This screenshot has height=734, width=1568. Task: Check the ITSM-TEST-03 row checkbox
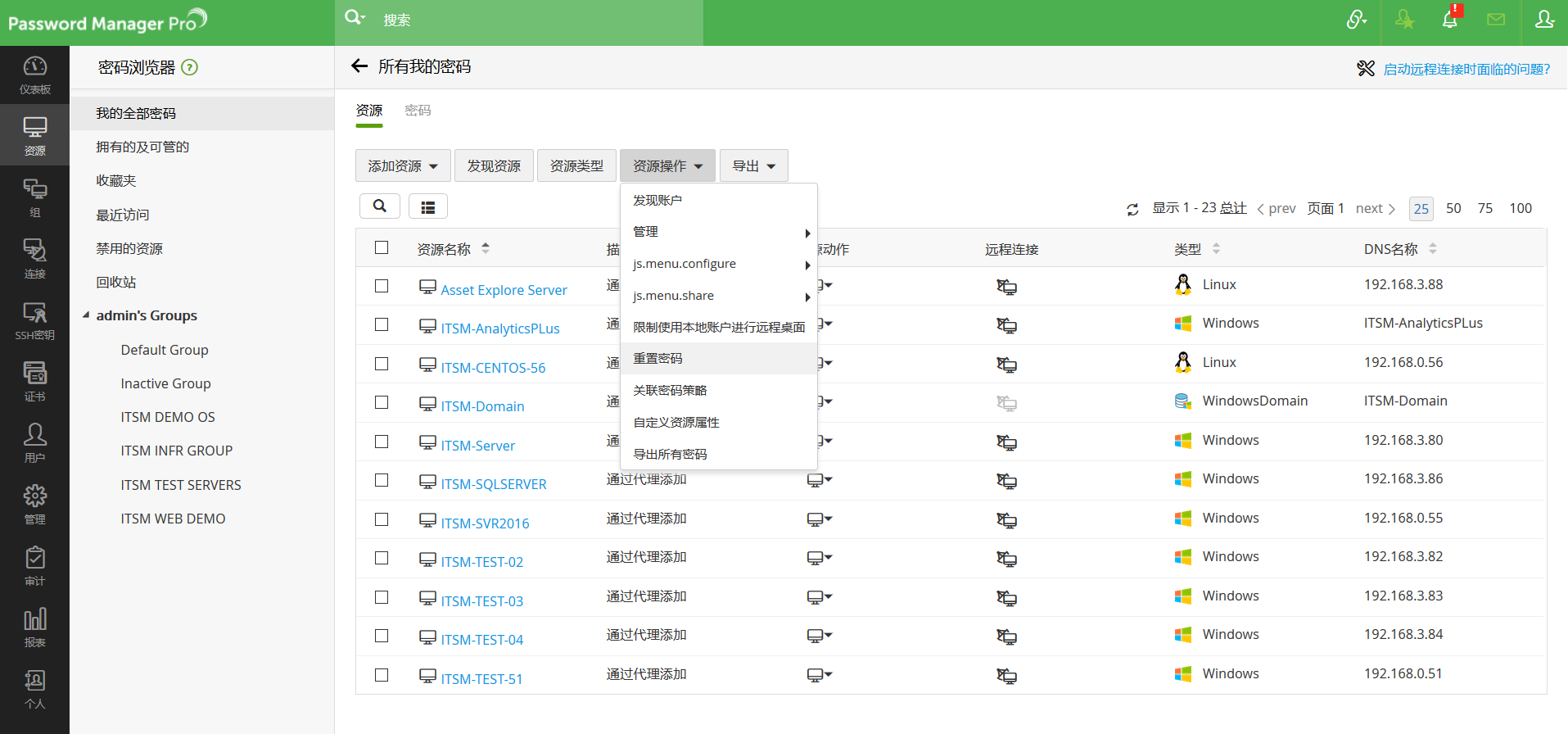(382, 597)
